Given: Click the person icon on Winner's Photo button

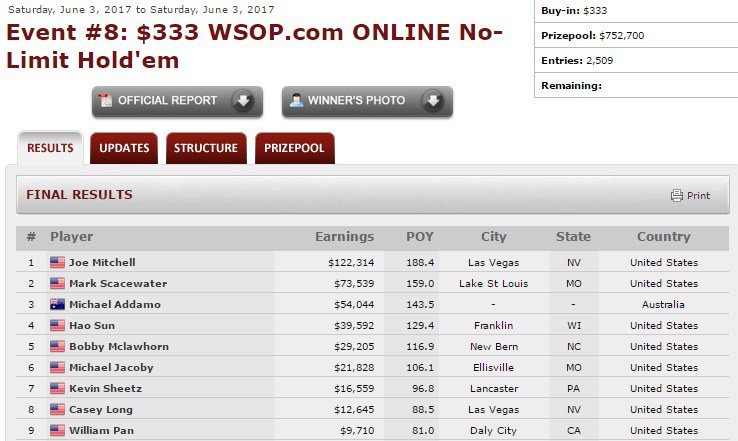Looking at the screenshot, I should (x=297, y=100).
